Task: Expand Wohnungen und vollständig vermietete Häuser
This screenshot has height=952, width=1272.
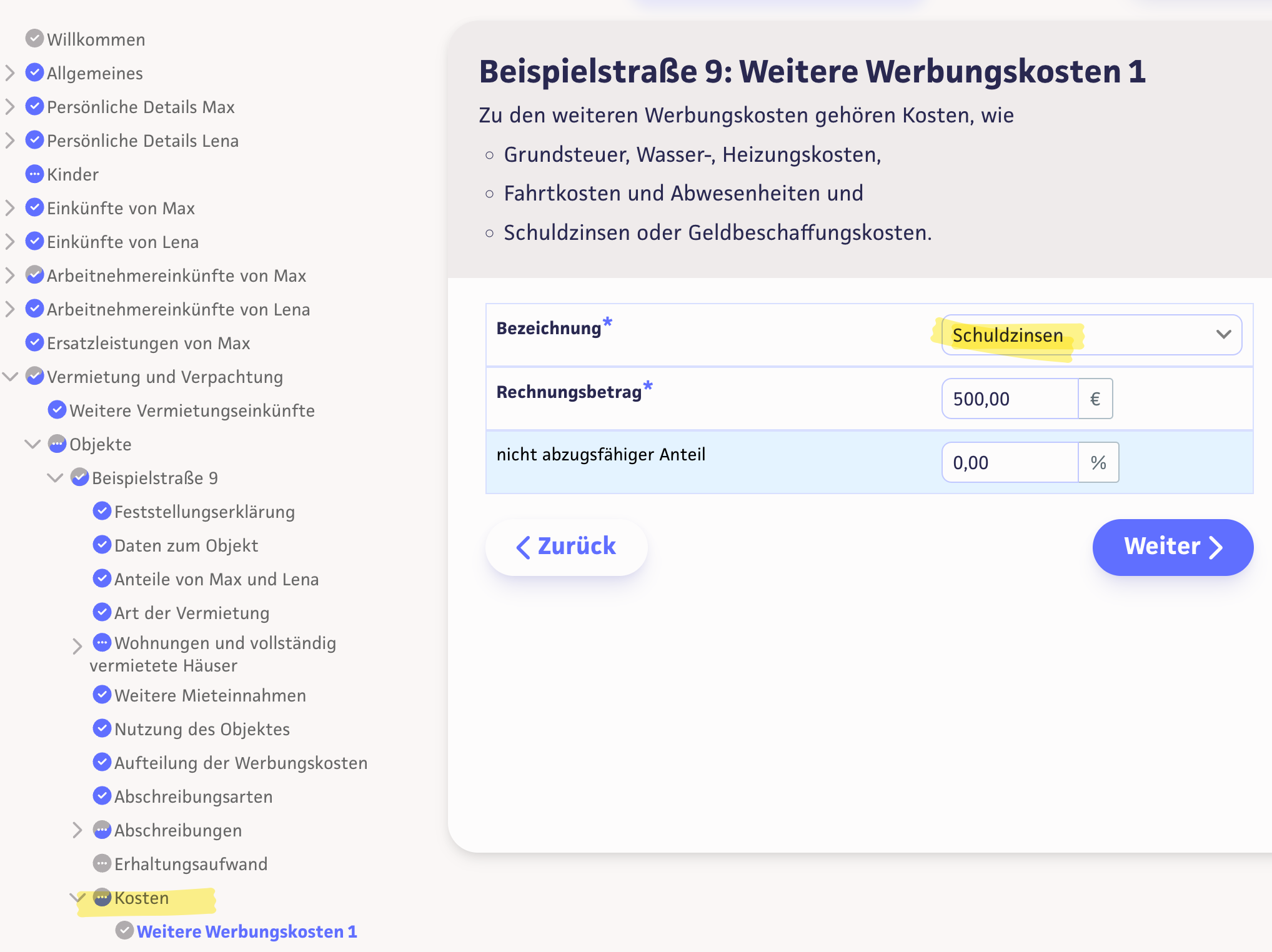Action: tap(77, 646)
